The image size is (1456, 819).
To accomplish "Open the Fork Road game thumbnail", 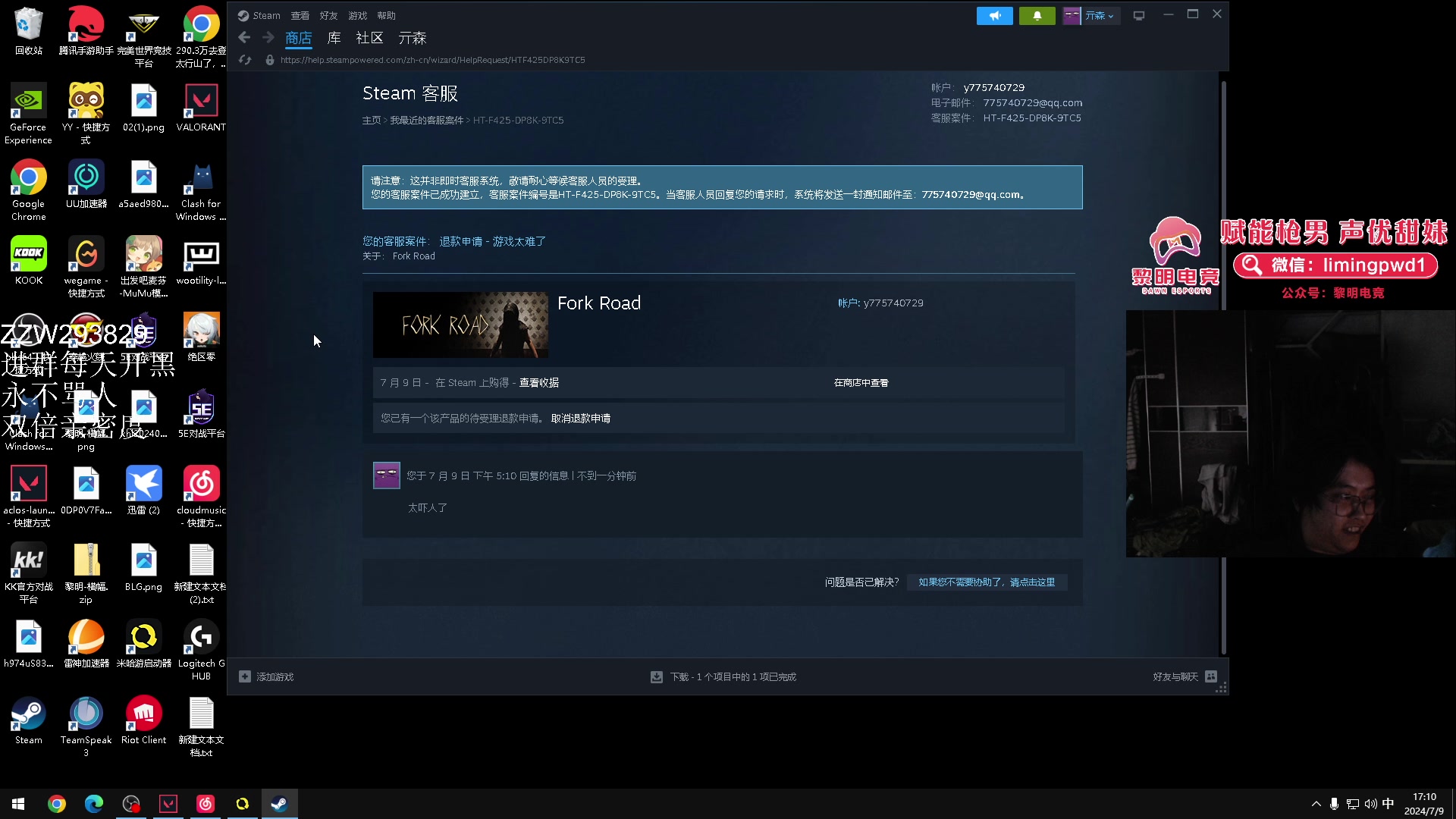I will [460, 325].
